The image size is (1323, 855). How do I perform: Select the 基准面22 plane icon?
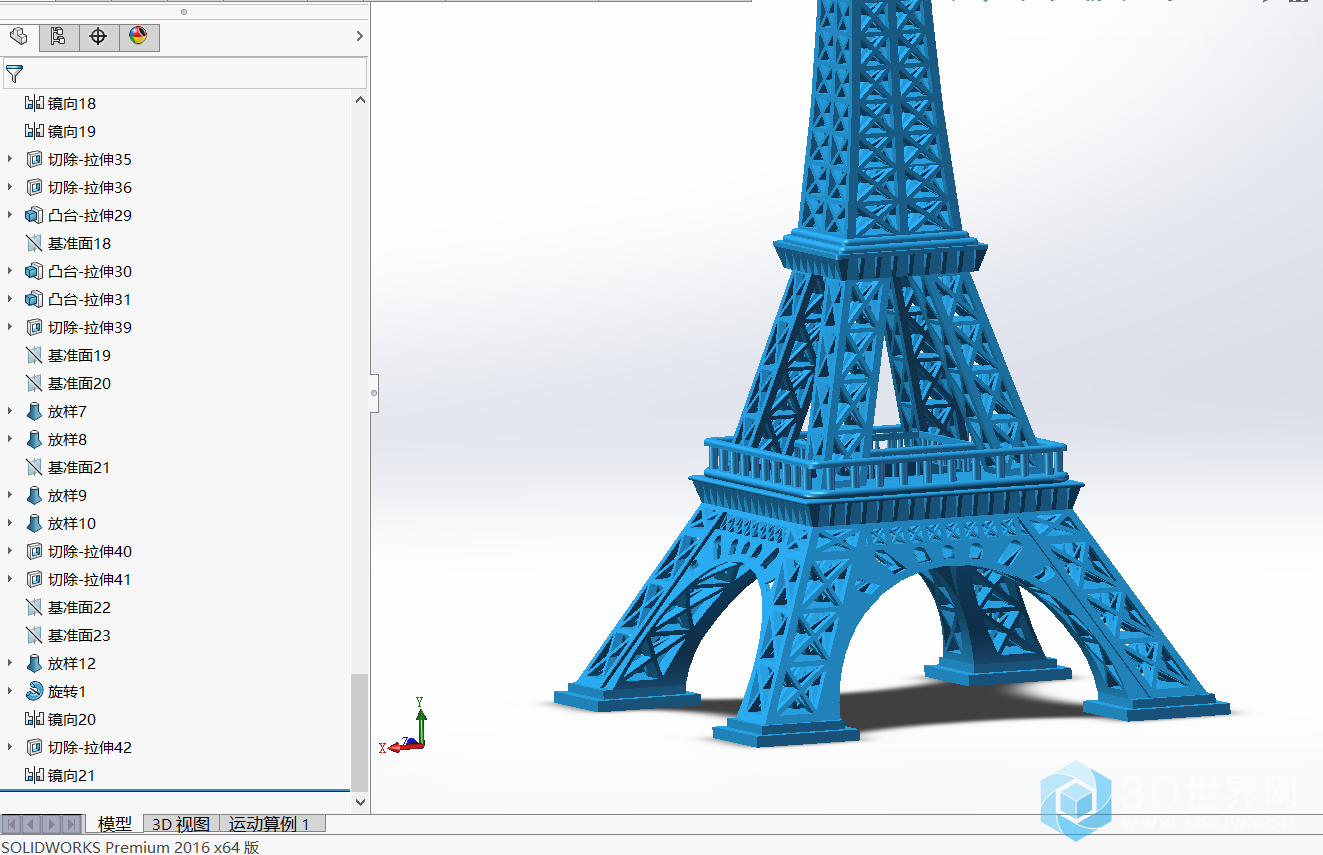point(35,607)
